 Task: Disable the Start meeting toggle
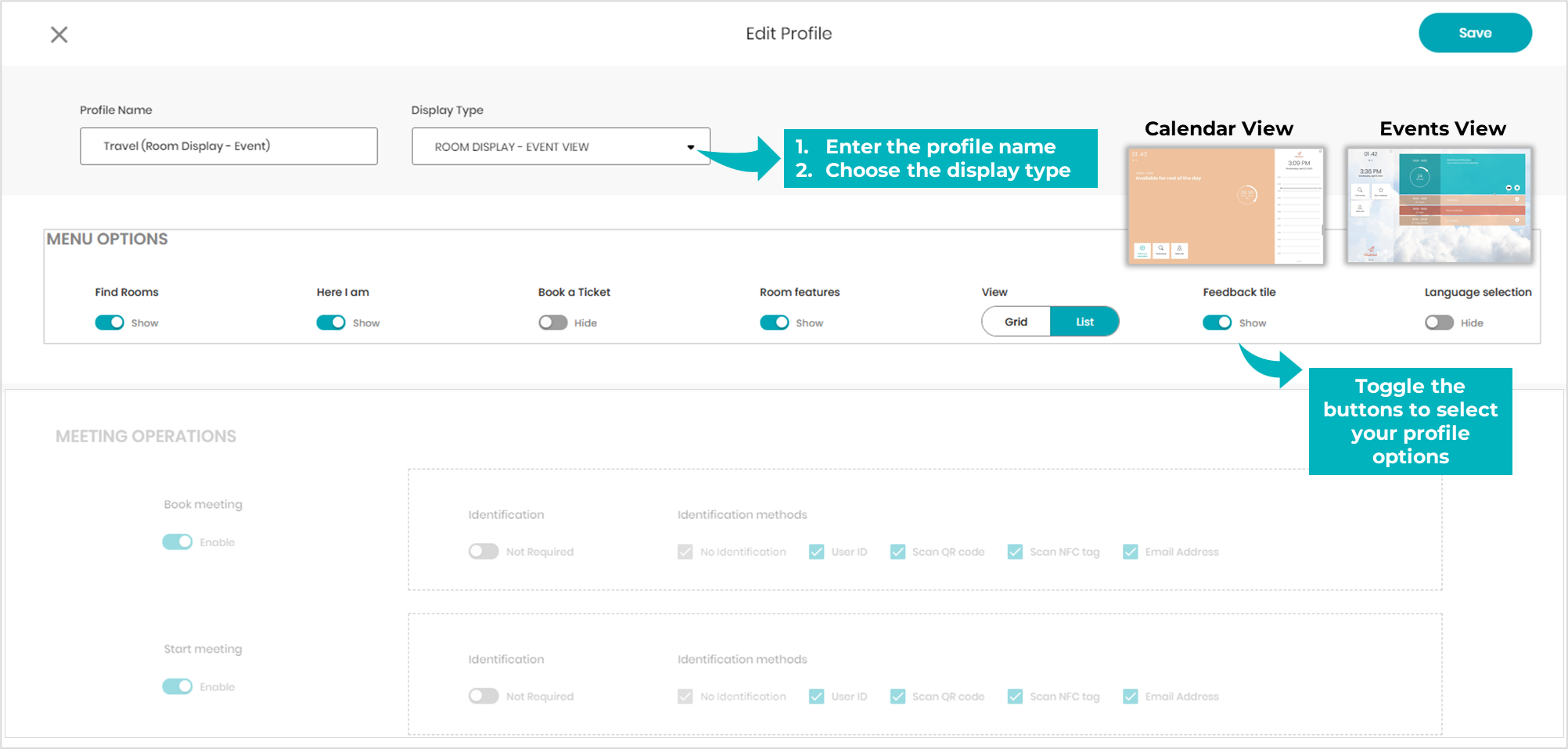[177, 686]
